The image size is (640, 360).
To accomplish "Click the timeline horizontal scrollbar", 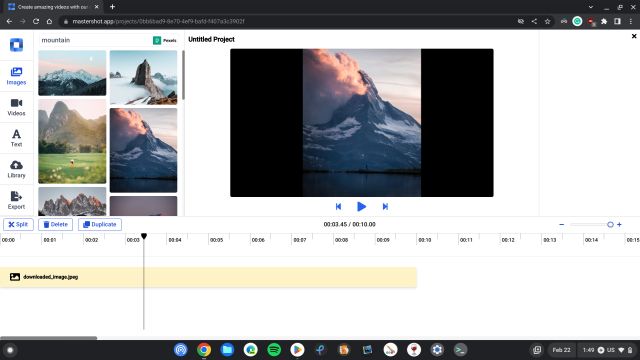I will (x=49, y=338).
